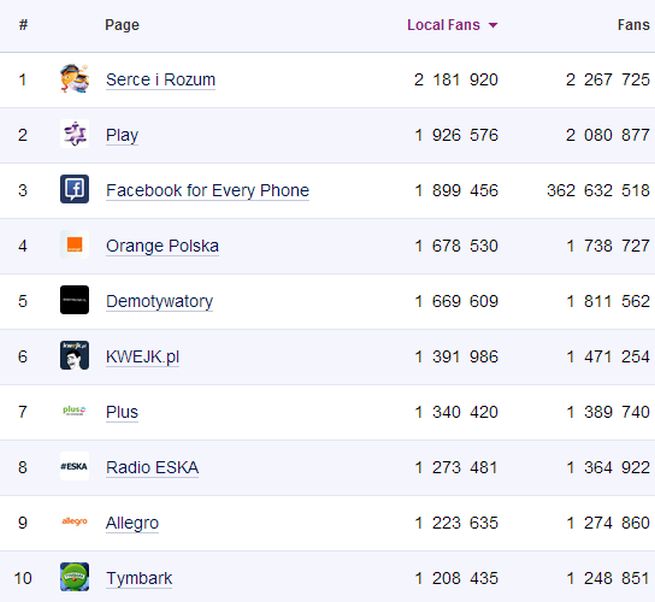This screenshot has width=655, height=602.
Task: Click the Plus green logo icon
Action: (74, 411)
